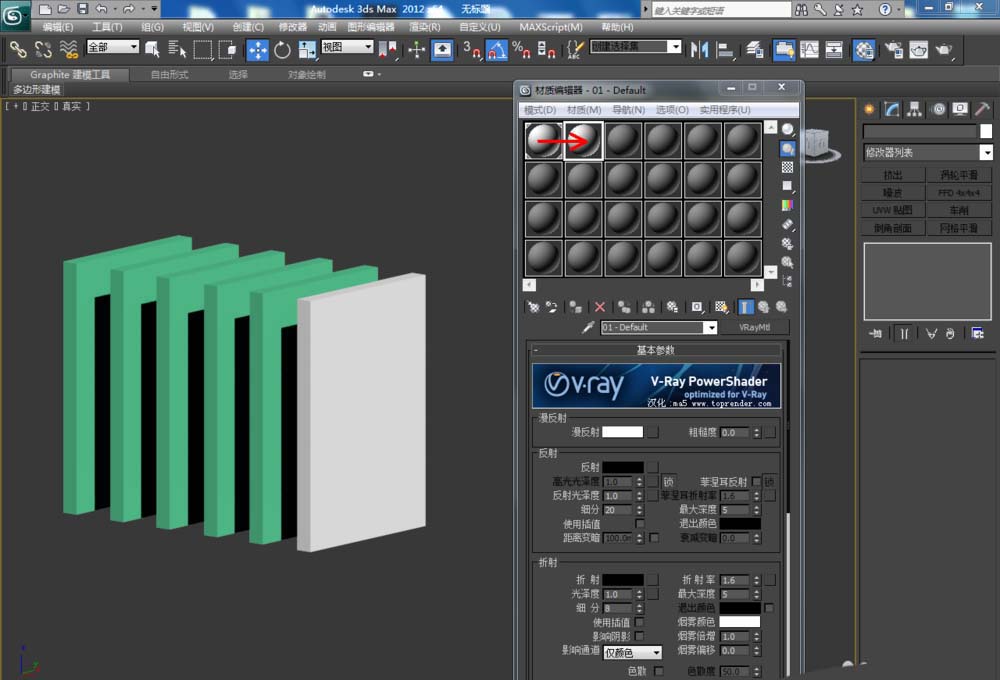Open the 渲染(R) menu
Image resolution: width=1000 pixels, height=680 pixels.
point(424,27)
